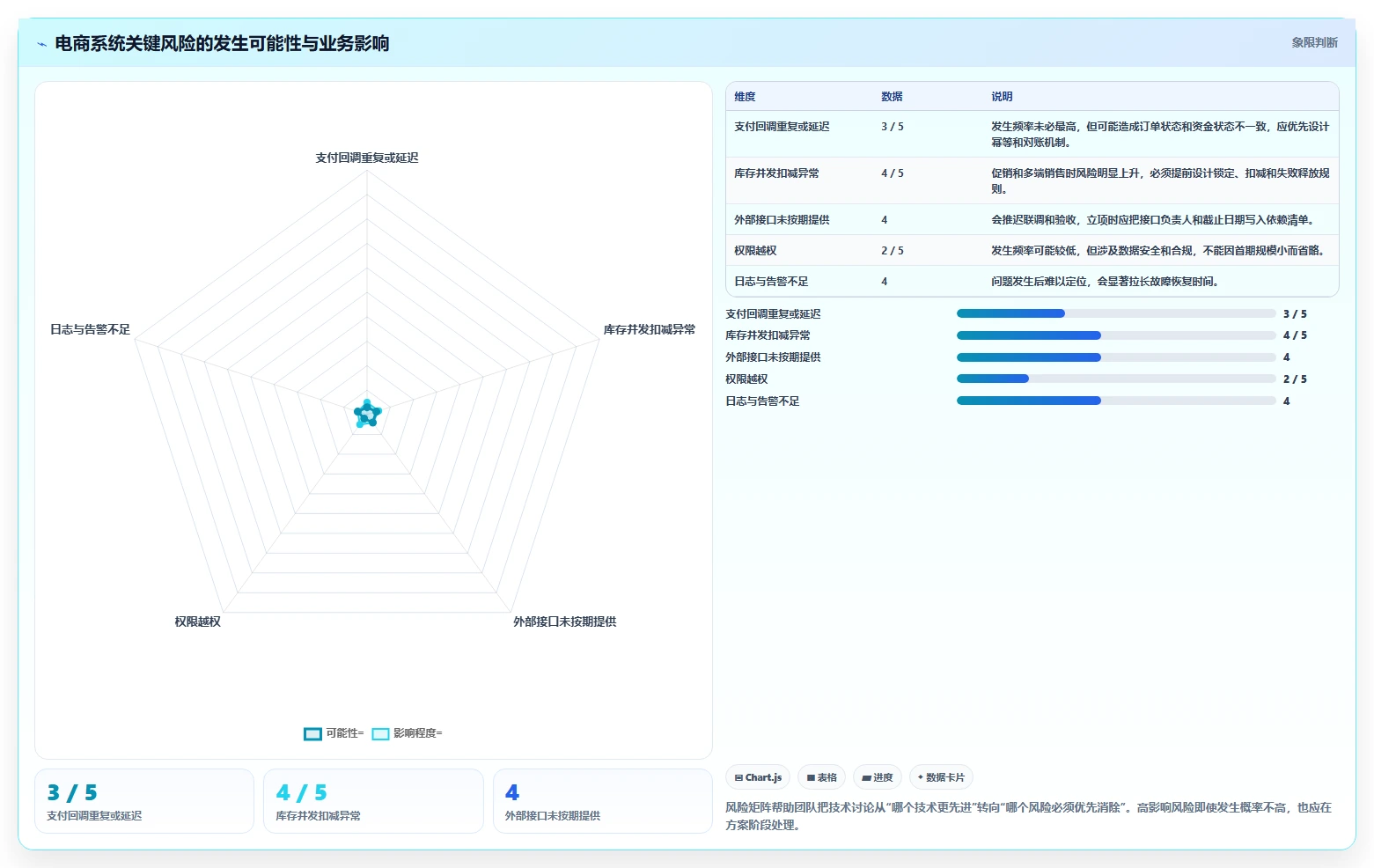Click the description starting 会推迟联调和验收
Viewport: 1374px width, 868px height.
[1155, 220]
